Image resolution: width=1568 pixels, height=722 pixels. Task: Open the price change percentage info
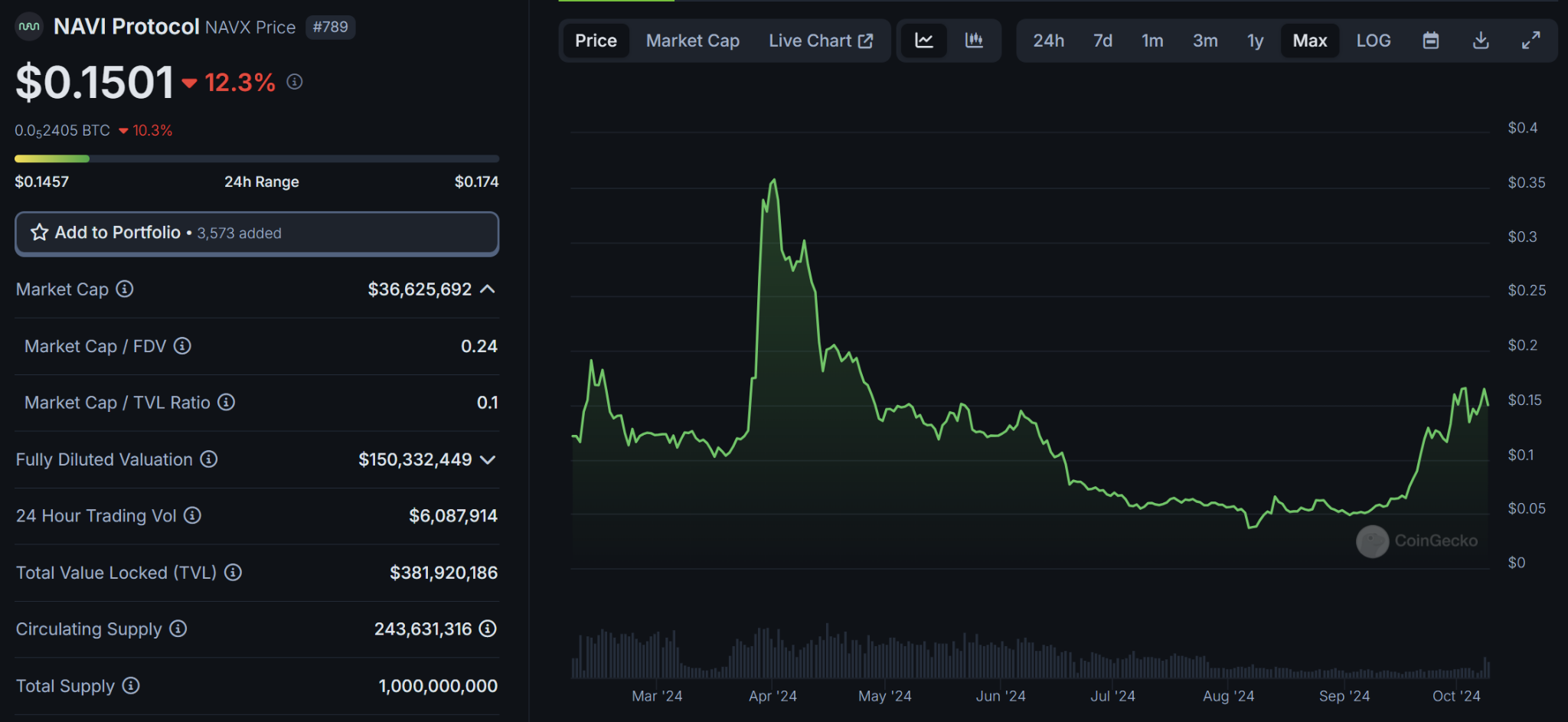tap(295, 82)
